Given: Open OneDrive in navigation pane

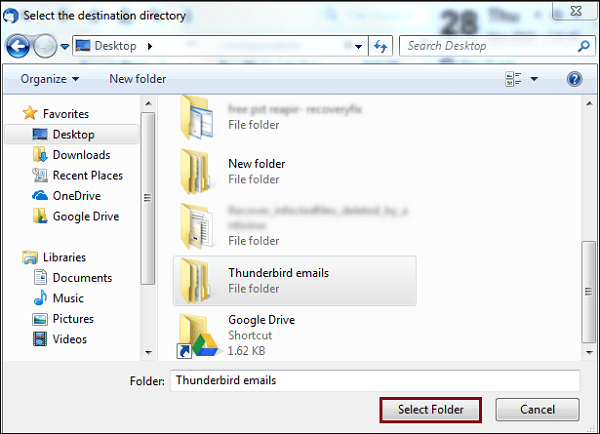Looking at the screenshot, I should [77, 196].
